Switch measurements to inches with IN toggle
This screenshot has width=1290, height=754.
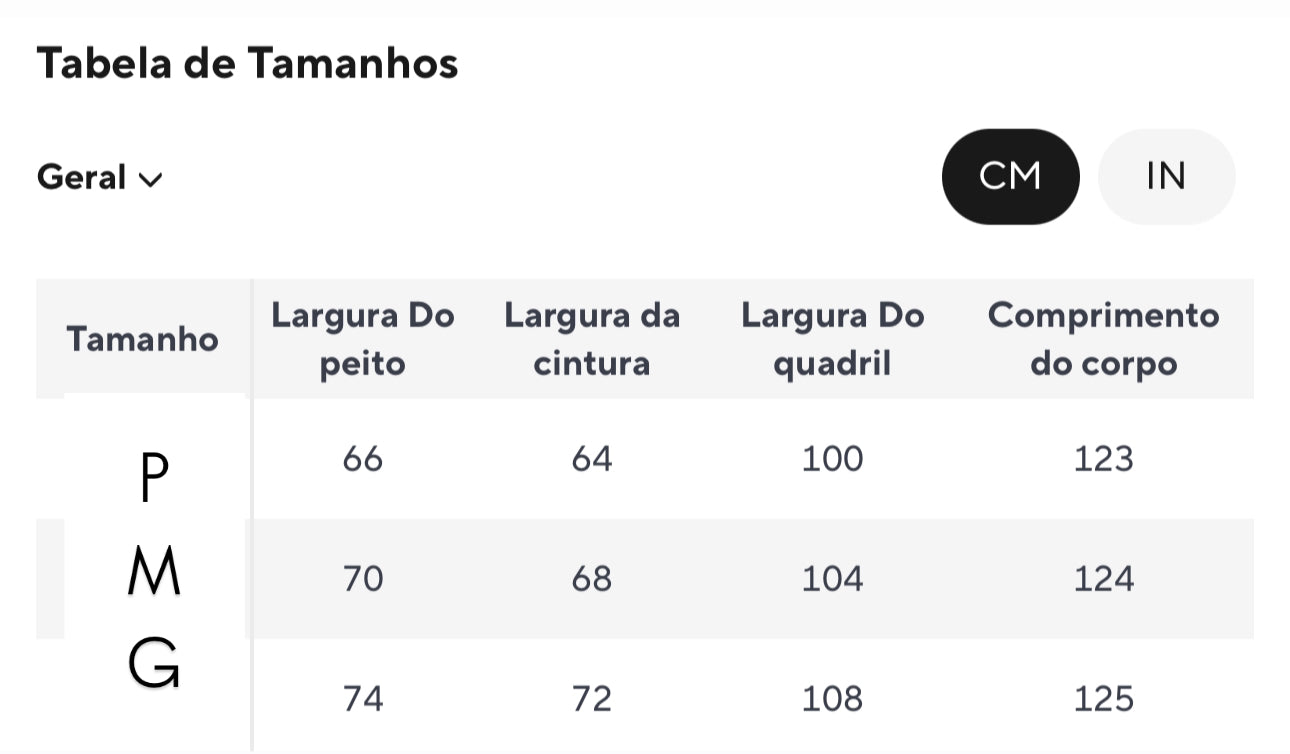1166,176
